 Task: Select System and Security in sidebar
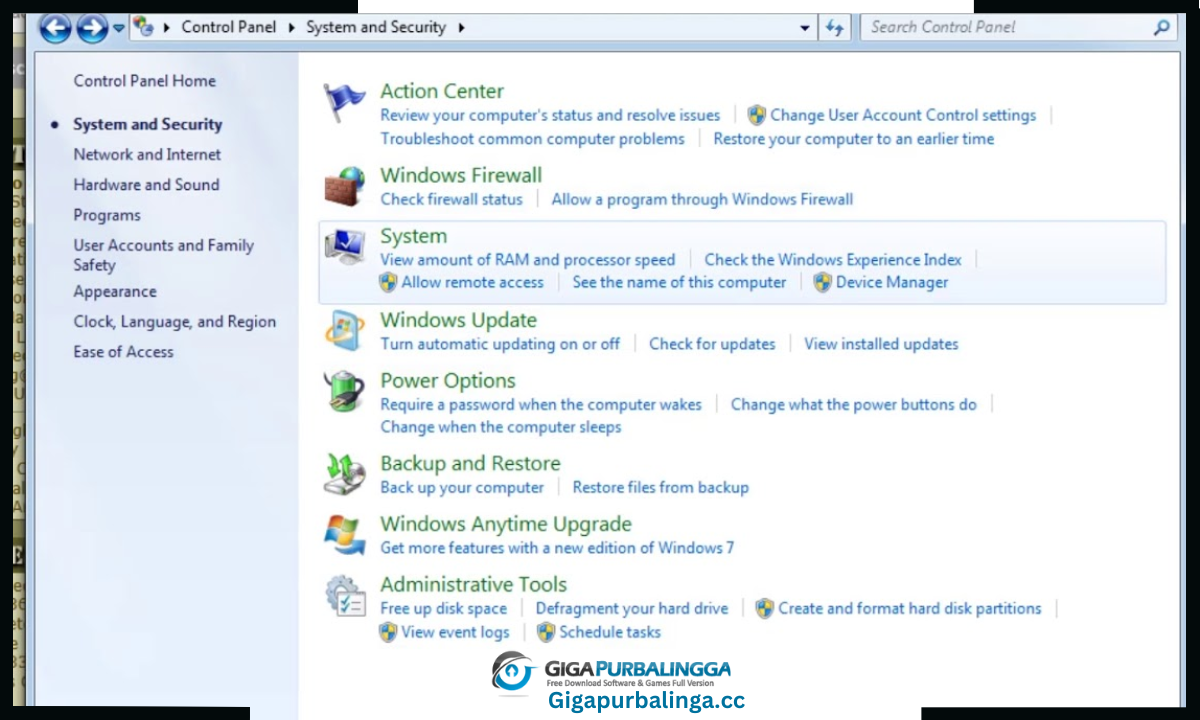coord(147,124)
